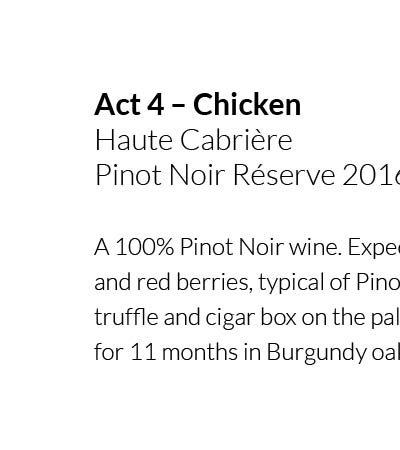This screenshot has width=400, height=450.
Task: Click the word "truffle"
Action: click(x=126, y=317)
